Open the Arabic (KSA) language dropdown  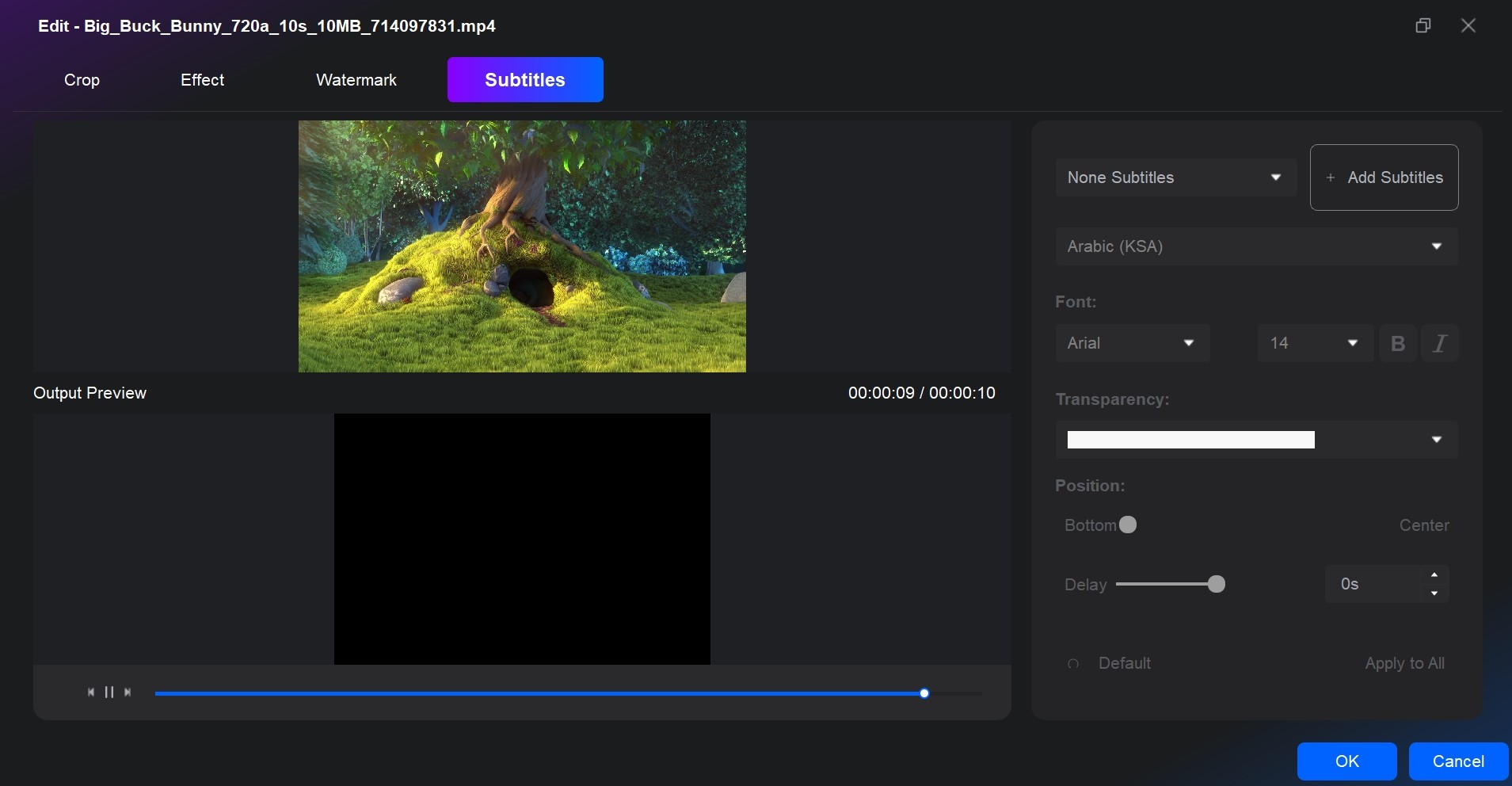(x=1255, y=246)
